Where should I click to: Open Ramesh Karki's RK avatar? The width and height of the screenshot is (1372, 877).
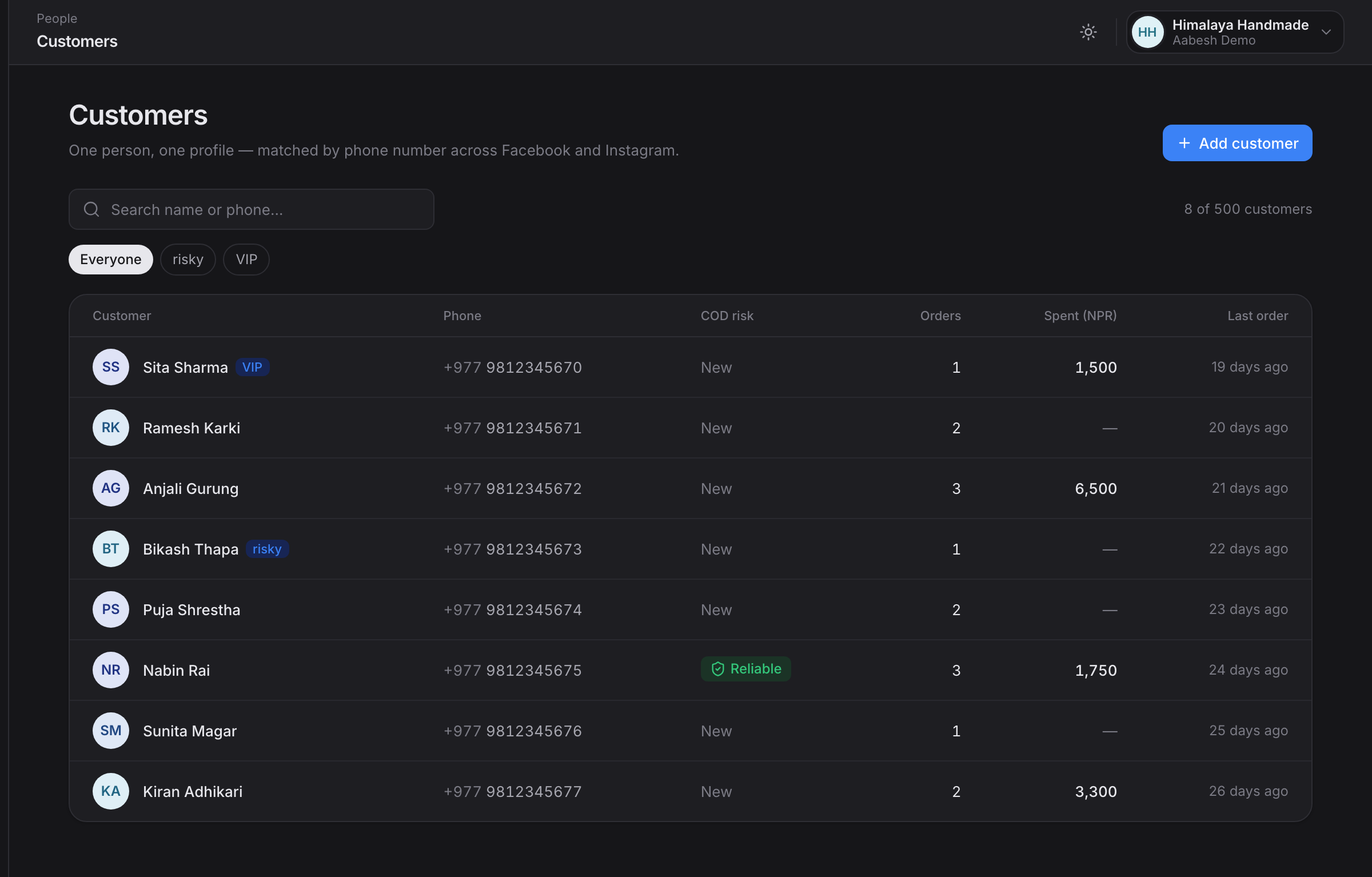111,428
